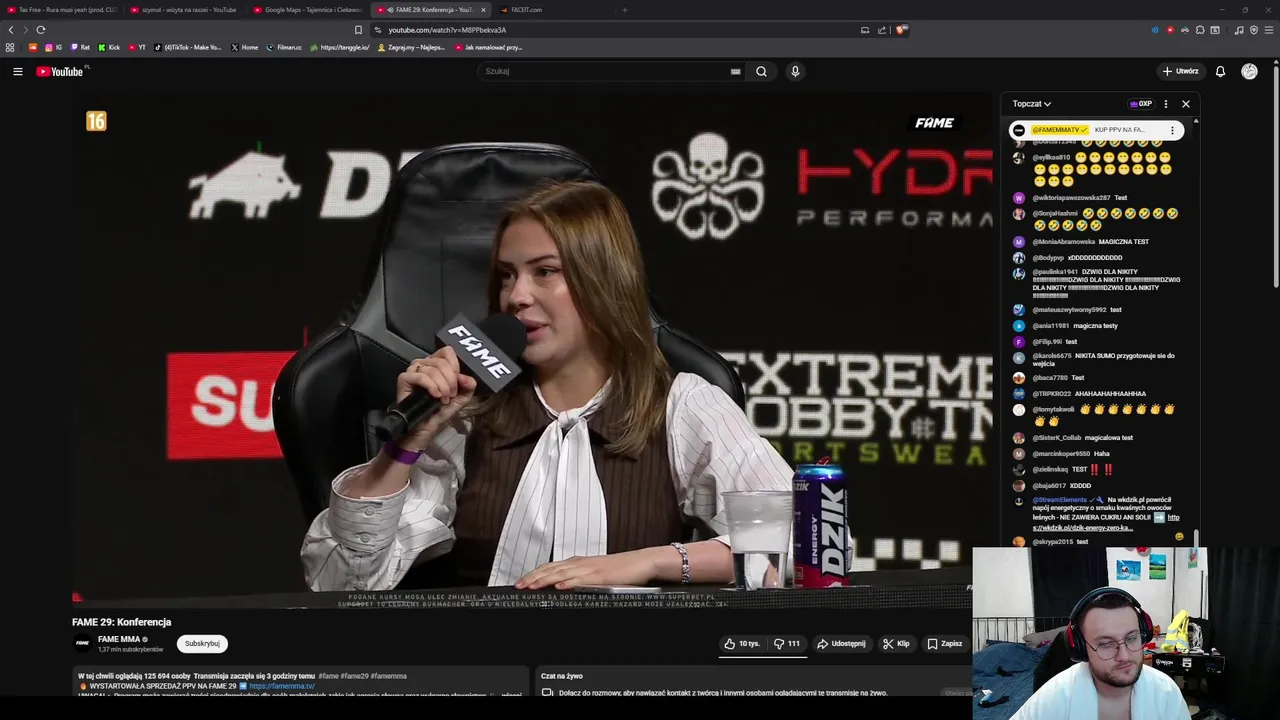The width and height of the screenshot is (1280, 720).
Task: Open the YT bookmark
Action: point(137,47)
